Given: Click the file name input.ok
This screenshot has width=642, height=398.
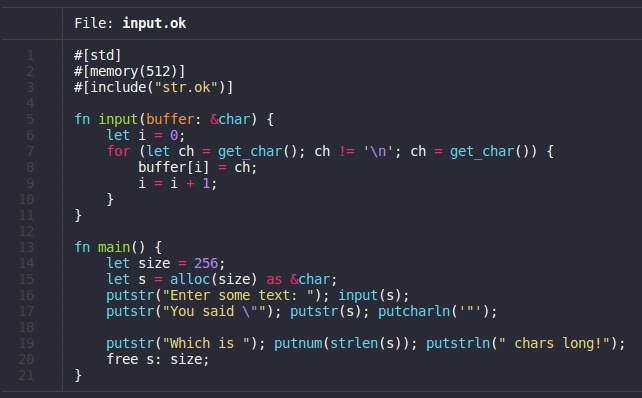Looking at the screenshot, I should pyautogui.click(x=154, y=23).
